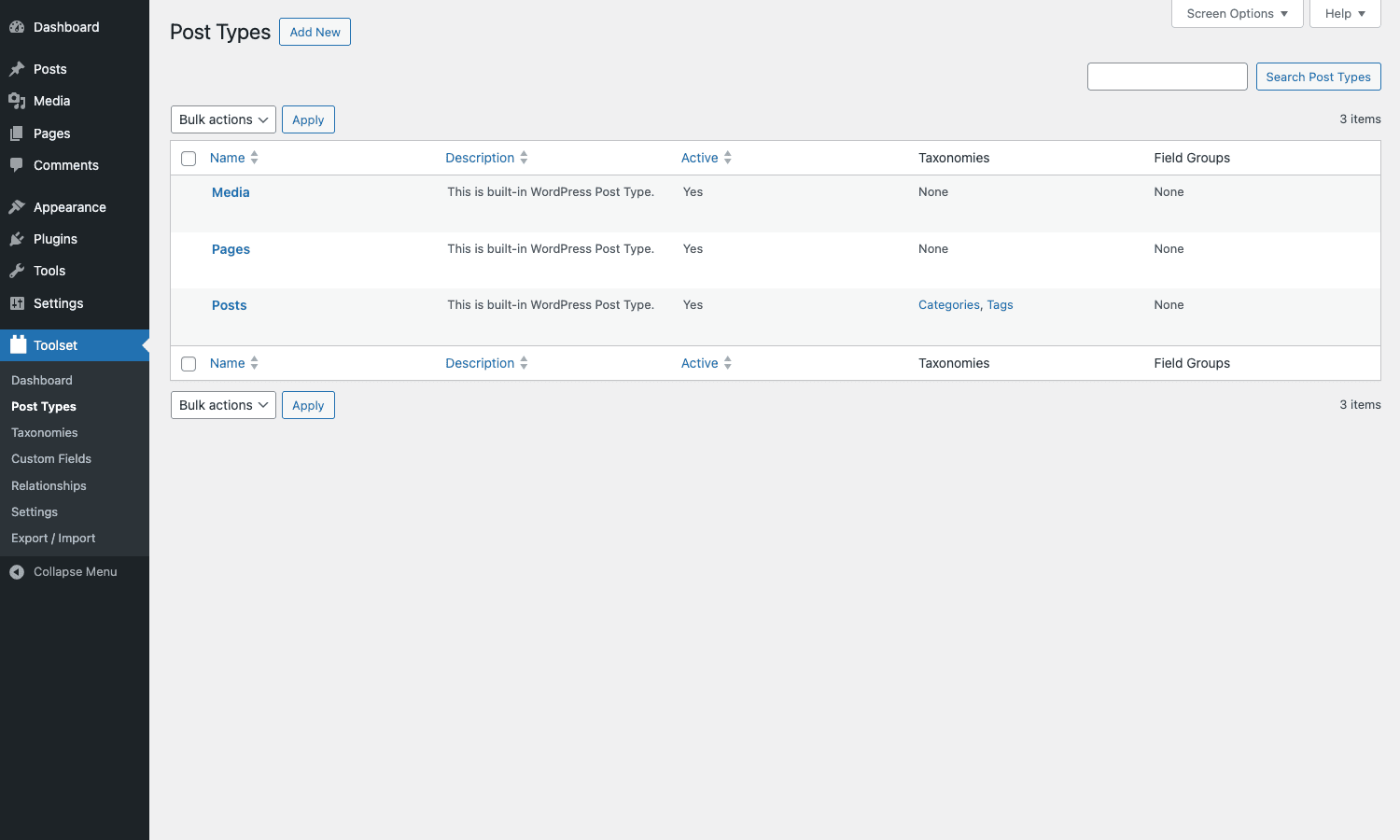Click the Posts pushpin icon
The width and height of the screenshot is (1400, 840).
pyautogui.click(x=17, y=69)
